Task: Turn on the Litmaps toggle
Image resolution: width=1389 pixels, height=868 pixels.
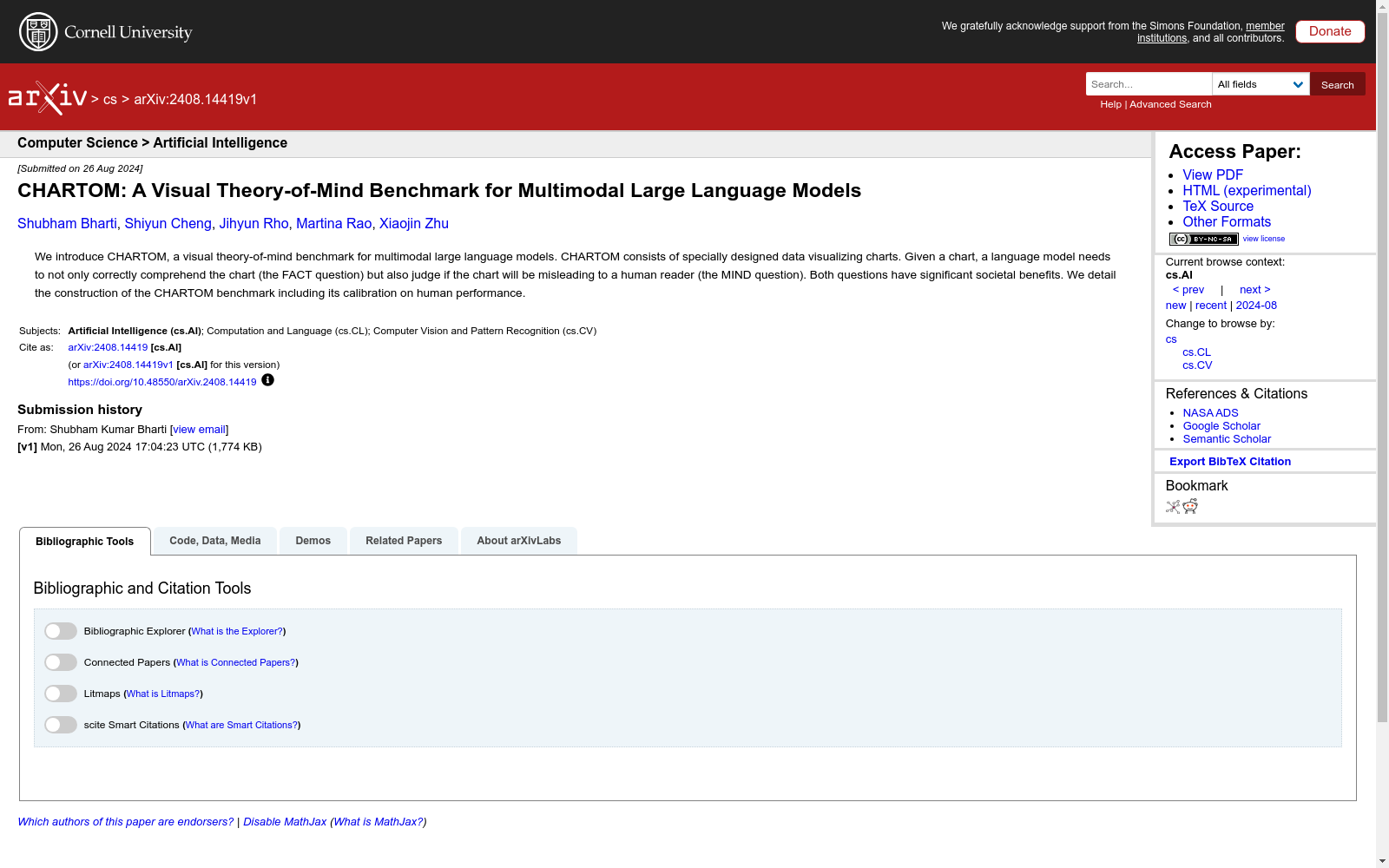Action: pos(61,694)
